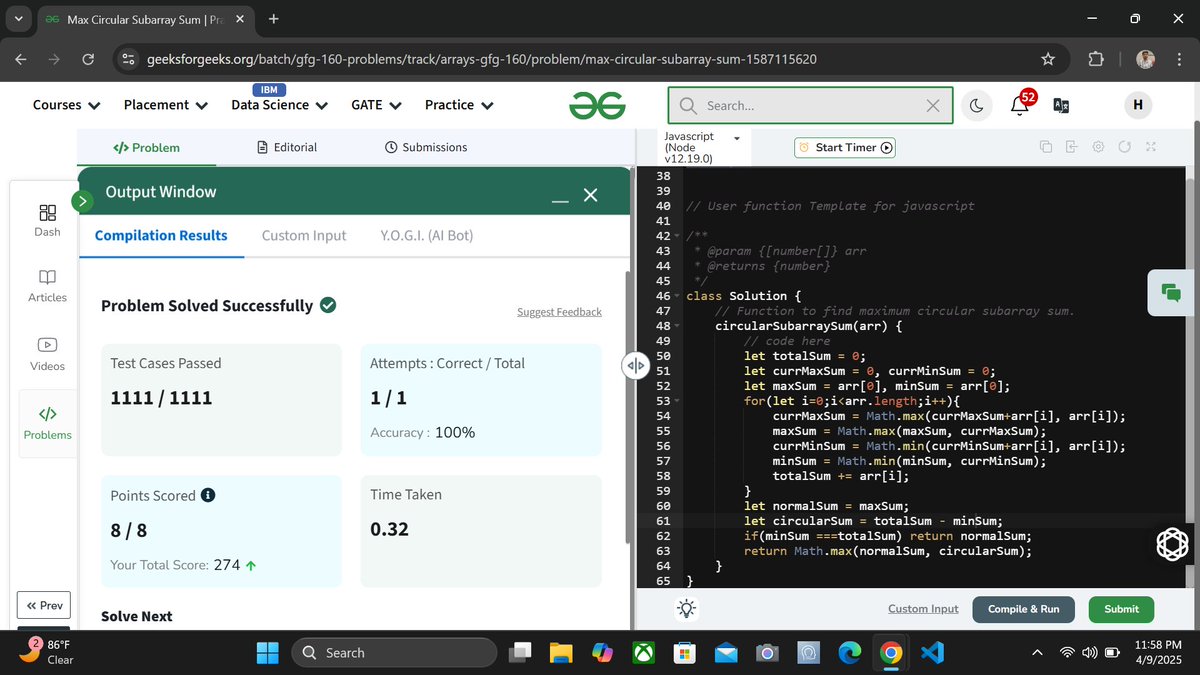Collapse the code fold arrow at line 53
This screenshot has width=1200, height=675.
coord(679,402)
